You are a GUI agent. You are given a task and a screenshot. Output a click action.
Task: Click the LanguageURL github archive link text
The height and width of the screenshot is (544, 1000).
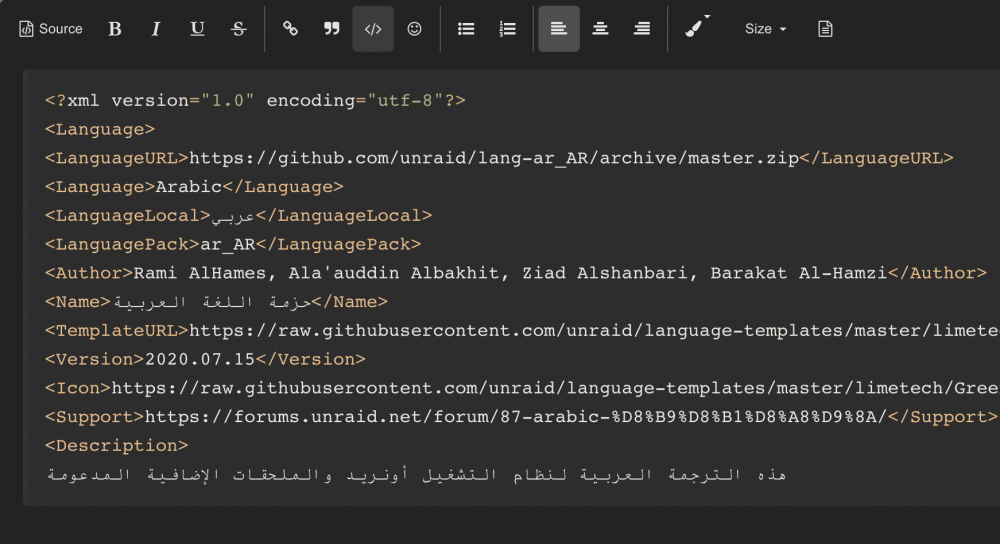pyautogui.click(x=494, y=158)
